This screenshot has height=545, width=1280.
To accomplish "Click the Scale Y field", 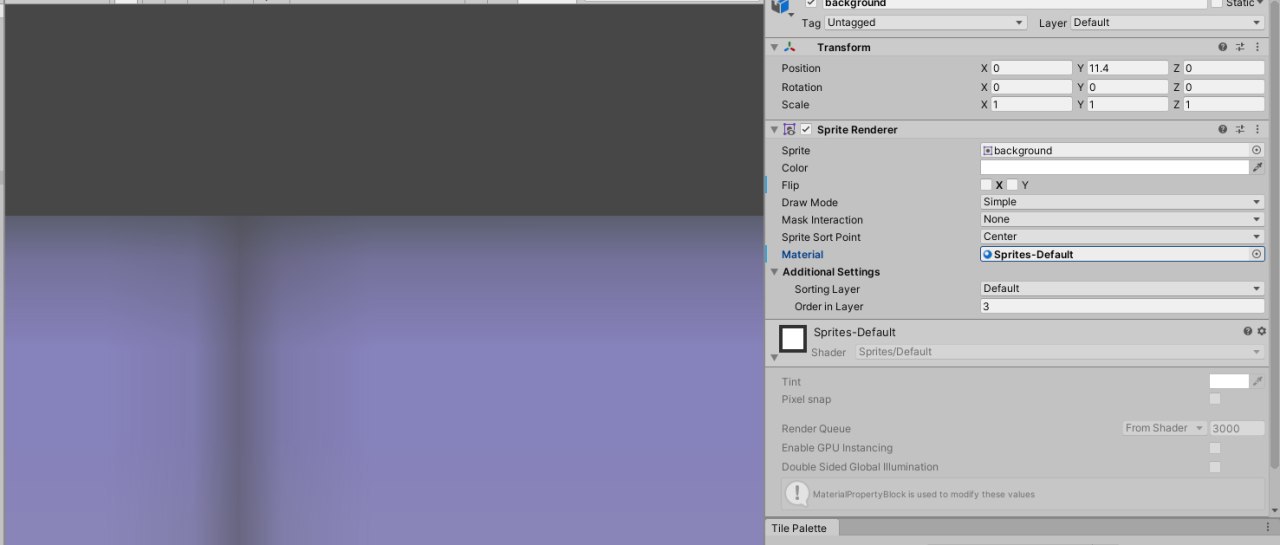I will coord(1127,104).
